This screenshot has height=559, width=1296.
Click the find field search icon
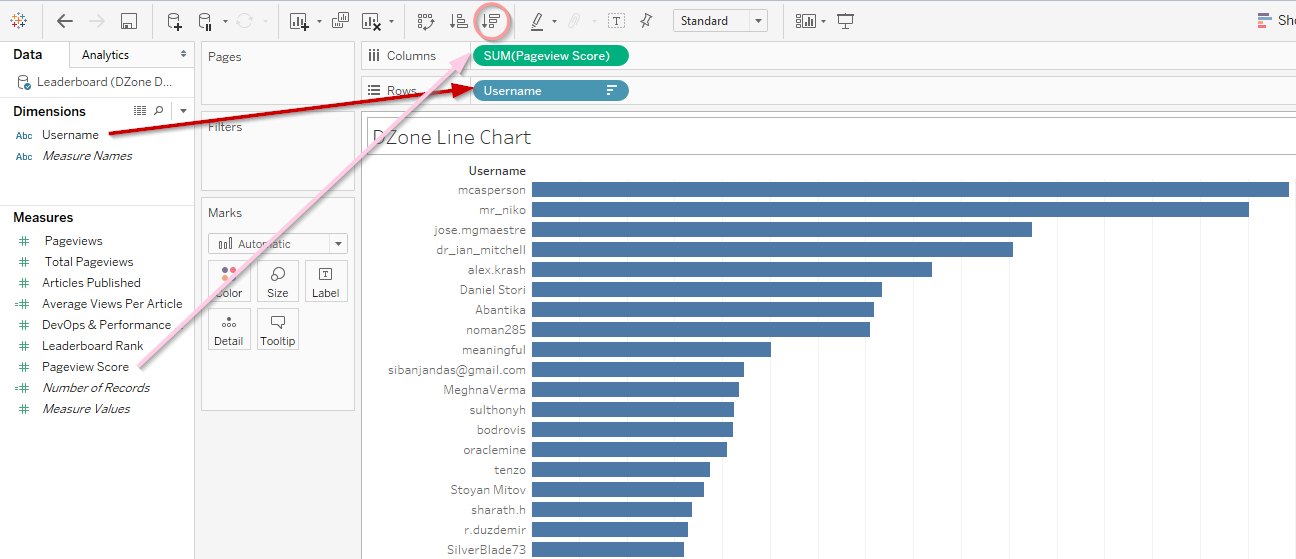coord(159,110)
